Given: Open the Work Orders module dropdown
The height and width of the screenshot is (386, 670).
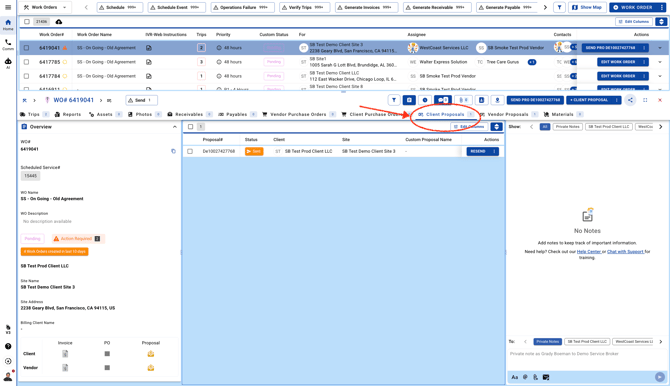Looking at the screenshot, I should (45, 7).
